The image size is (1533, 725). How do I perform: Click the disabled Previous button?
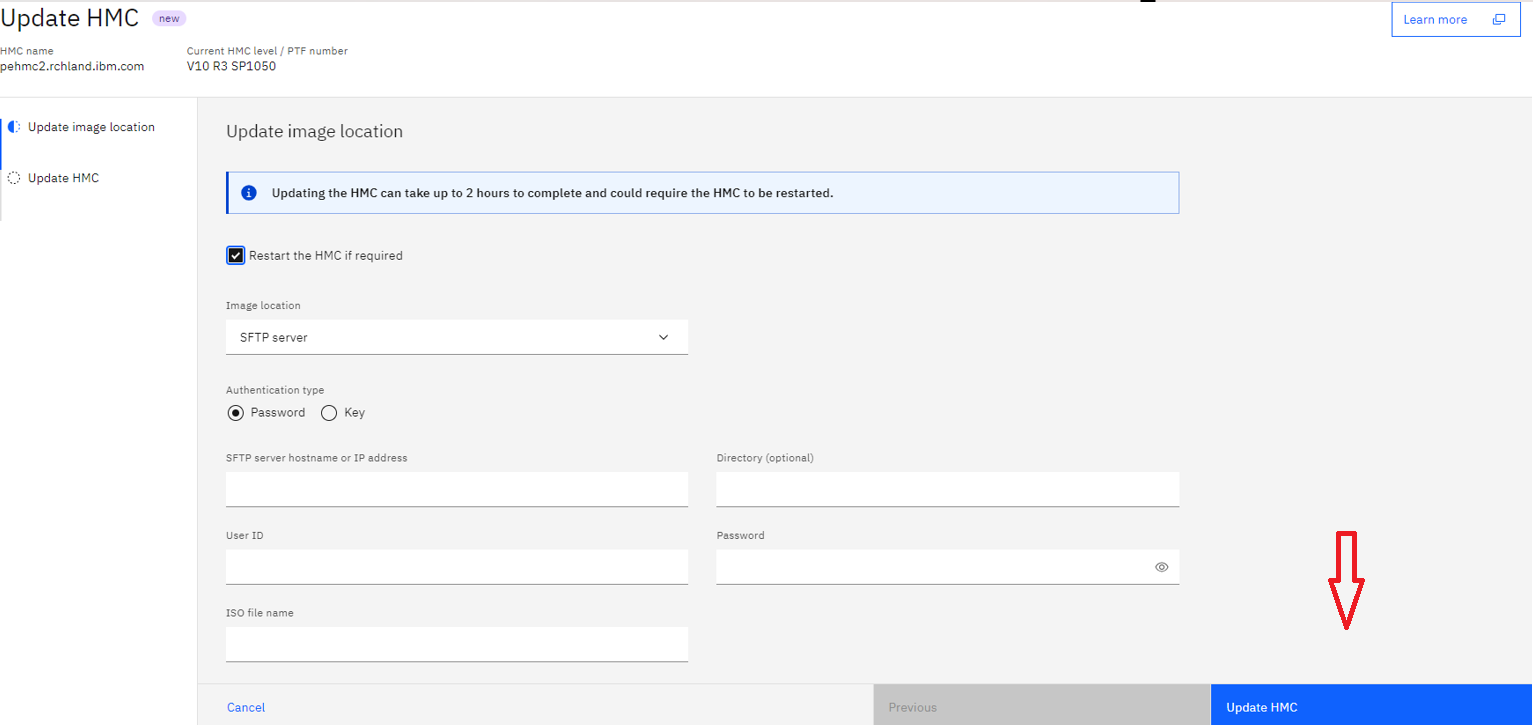pyautogui.click(x=1042, y=707)
